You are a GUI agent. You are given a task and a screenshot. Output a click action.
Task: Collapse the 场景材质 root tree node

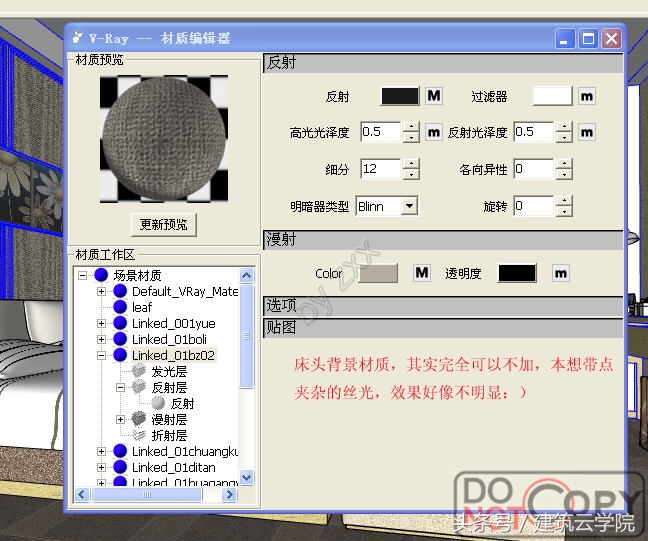tap(83, 275)
